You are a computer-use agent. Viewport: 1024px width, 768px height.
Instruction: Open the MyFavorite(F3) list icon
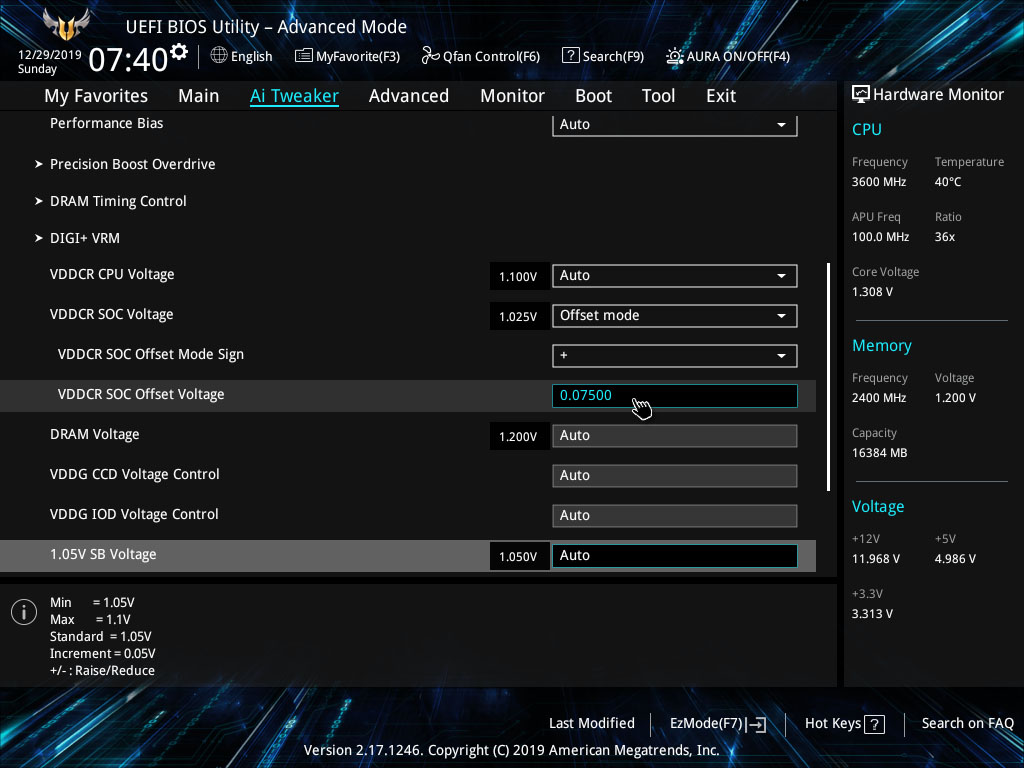[303, 56]
